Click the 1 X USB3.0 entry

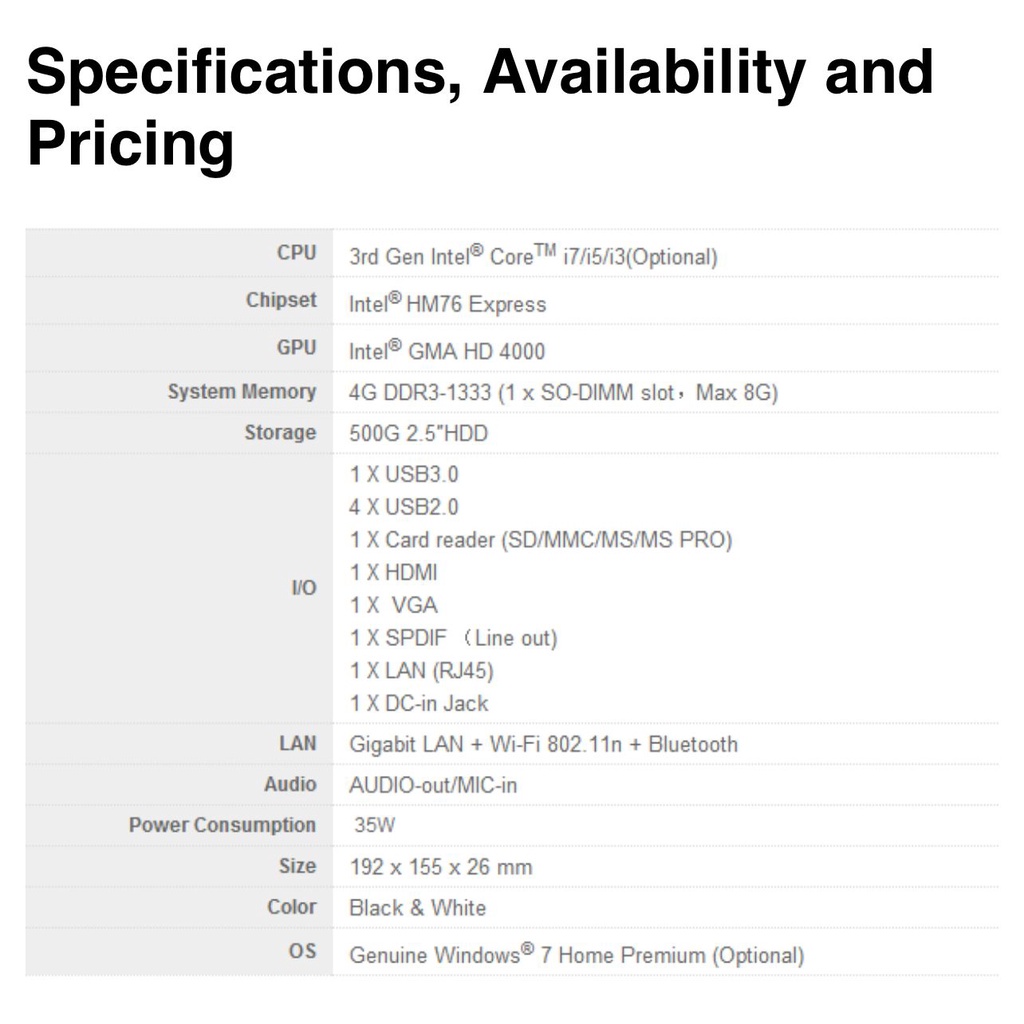tap(404, 474)
